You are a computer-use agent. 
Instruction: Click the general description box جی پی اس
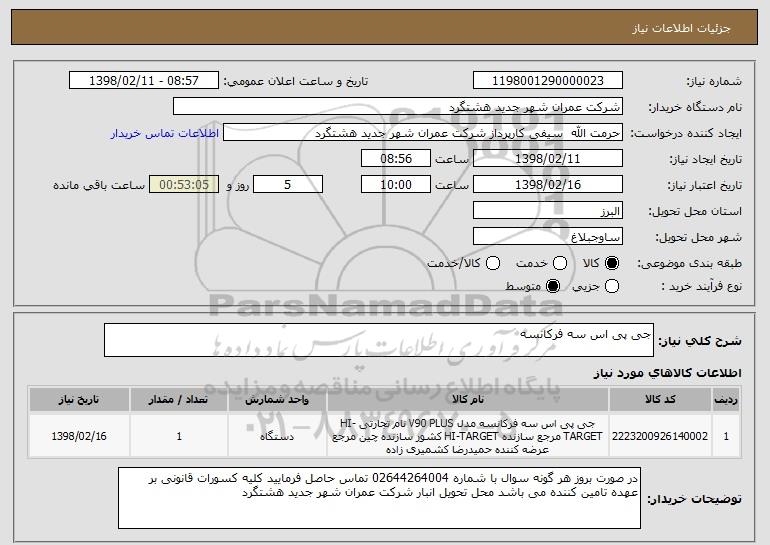pyautogui.click(x=379, y=340)
